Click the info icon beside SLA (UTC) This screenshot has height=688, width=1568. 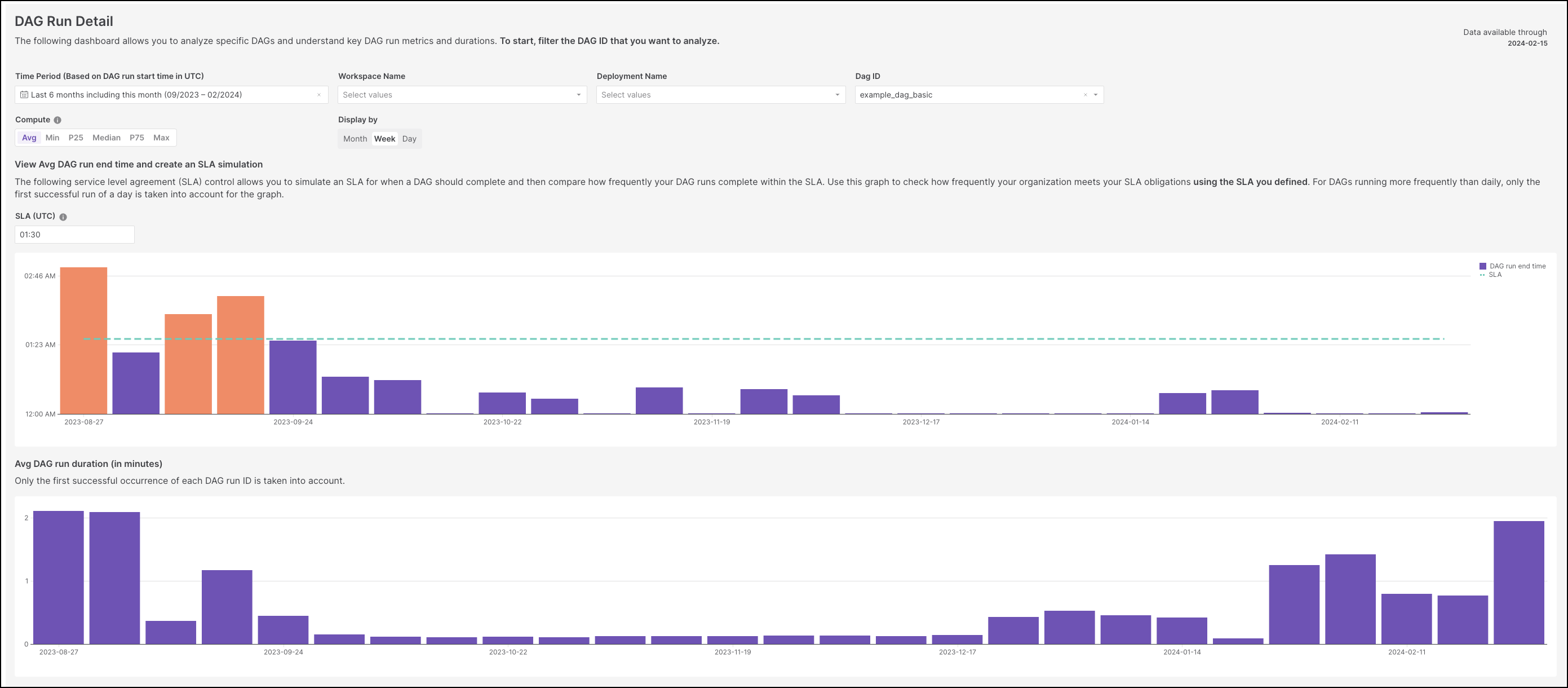(x=63, y=216)
